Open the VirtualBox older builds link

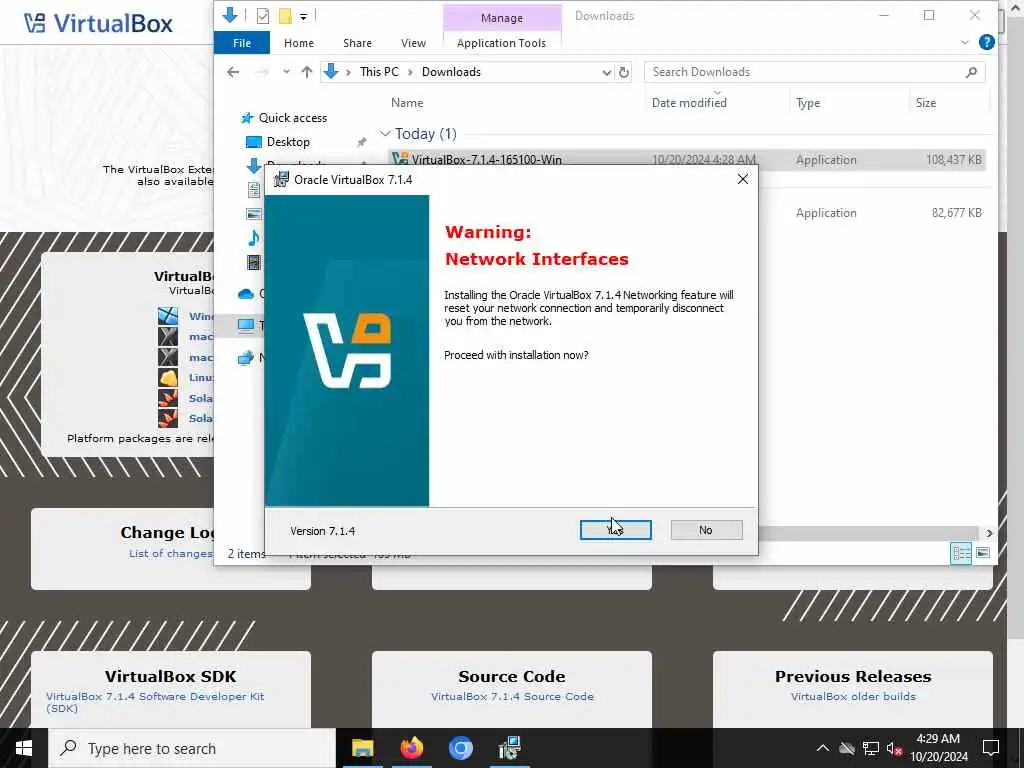point(853,696)
